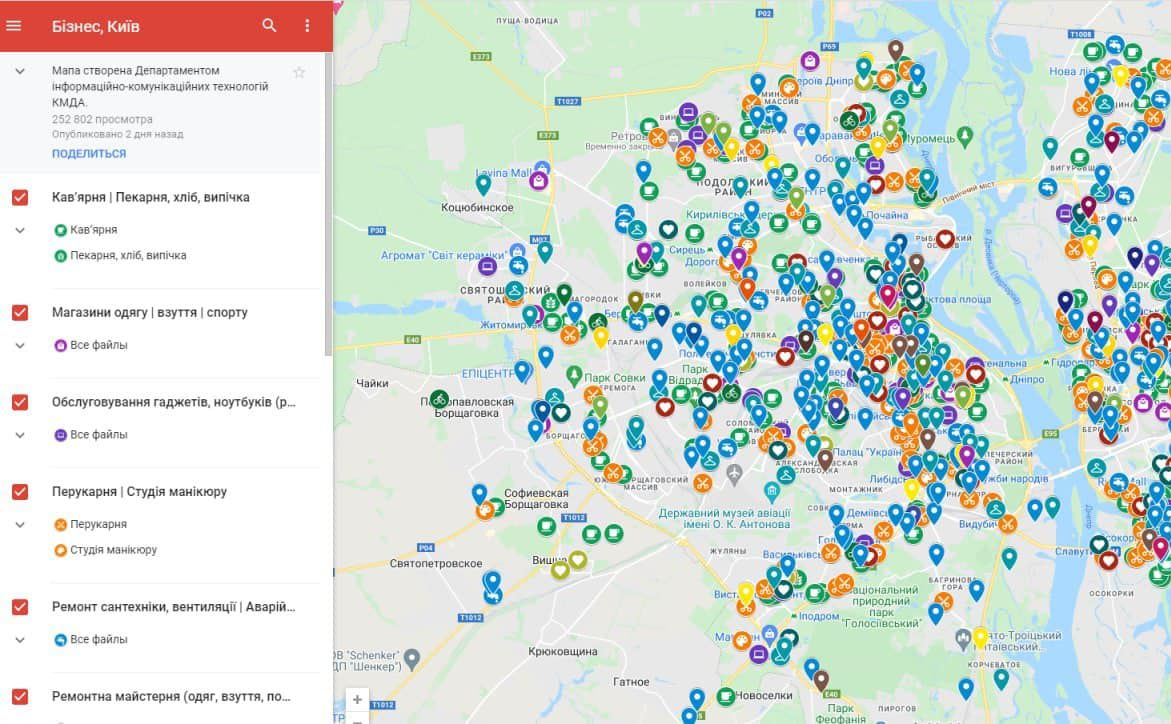Collapse the Обслуговування гаджетів layer chevron
Screen dimensions: 1171x724
click(20, 435)
